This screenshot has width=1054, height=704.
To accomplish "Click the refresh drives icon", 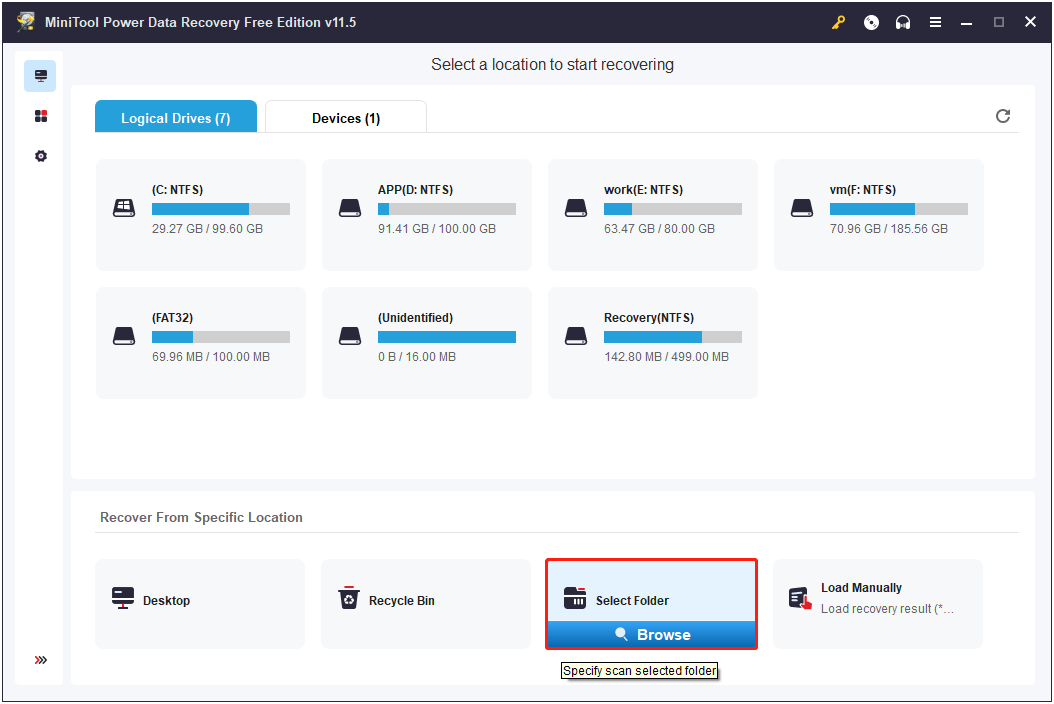I will point(1003,116).
